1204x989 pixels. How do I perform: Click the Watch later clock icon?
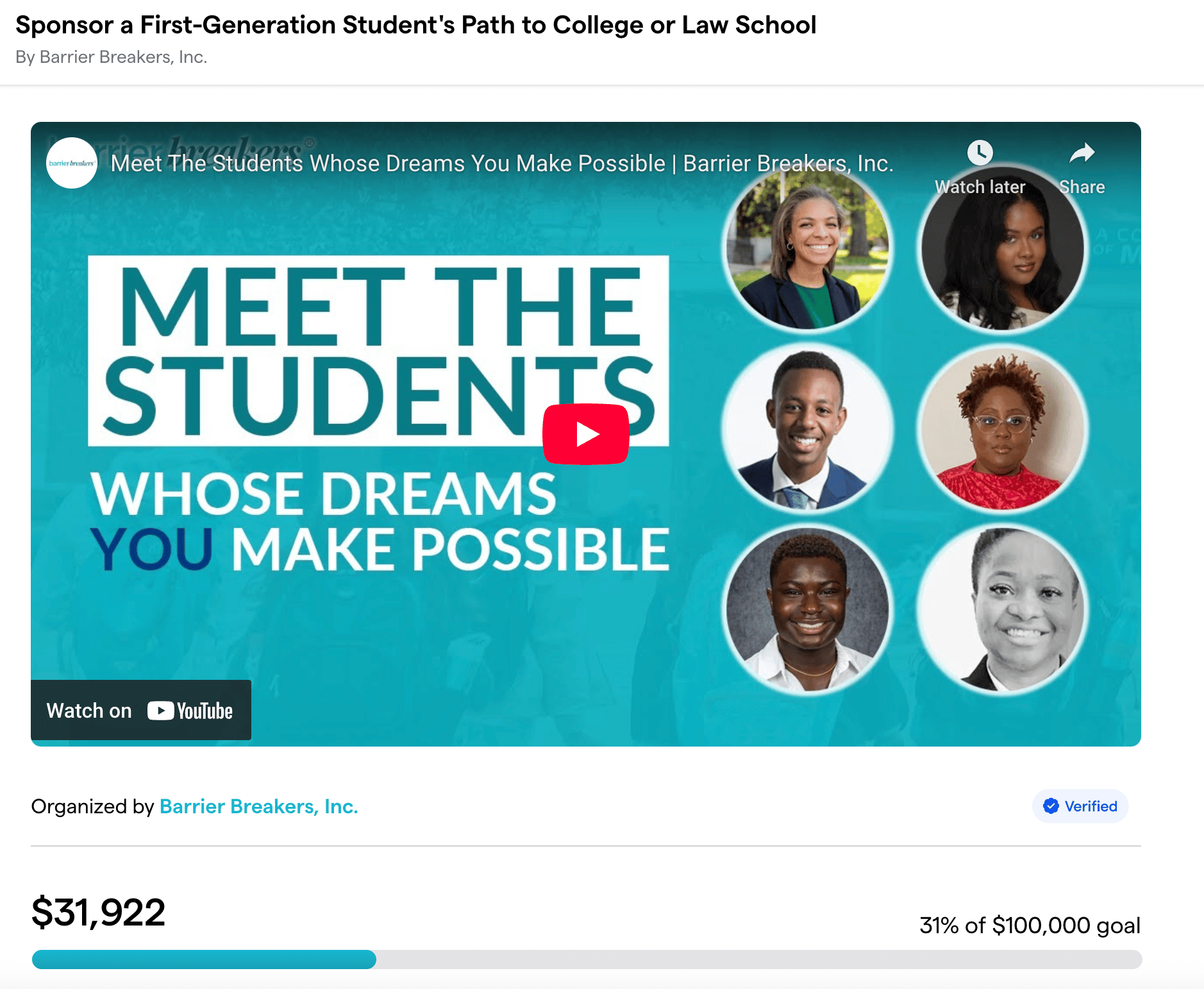980,153
